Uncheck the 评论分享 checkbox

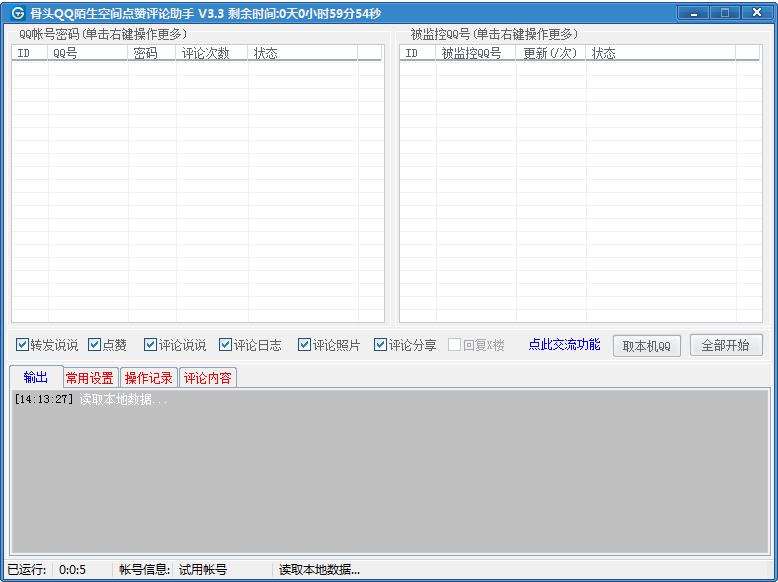click(x=381, y=345)
